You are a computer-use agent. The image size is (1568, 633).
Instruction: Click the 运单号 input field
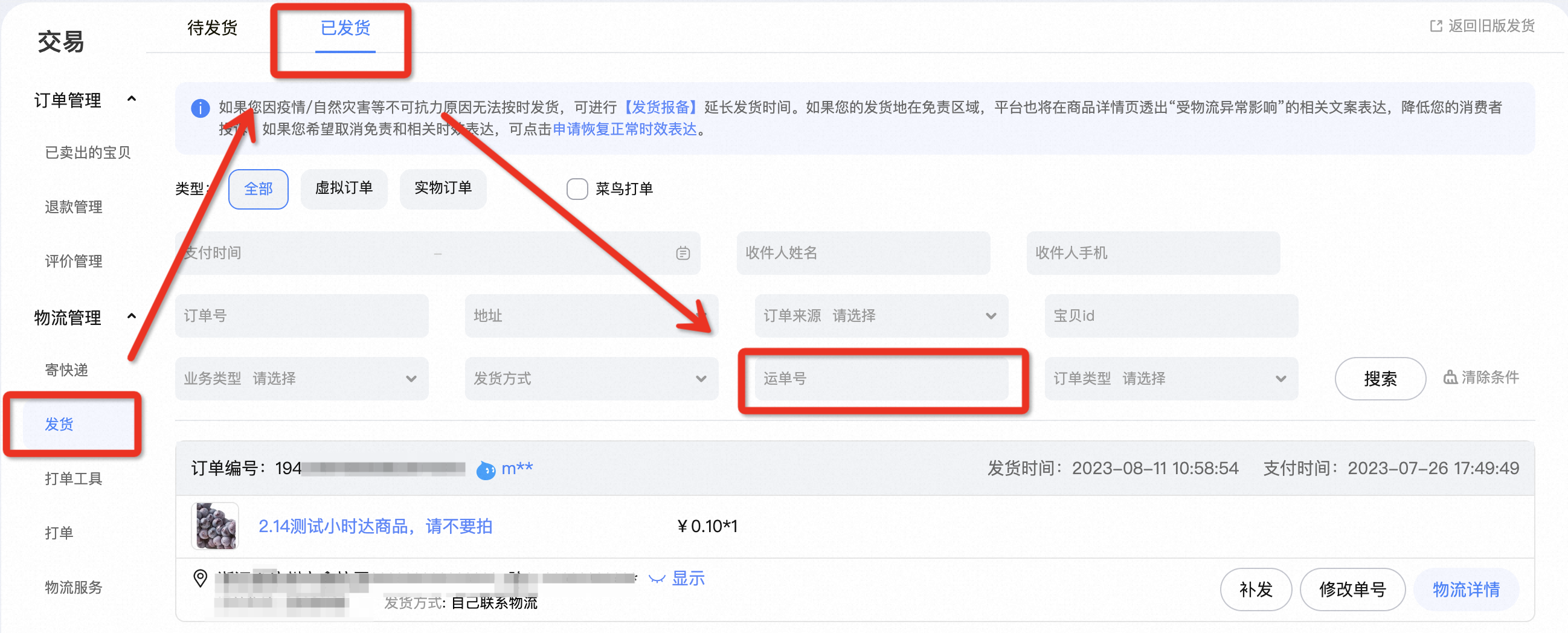click(x=880, y=379)
